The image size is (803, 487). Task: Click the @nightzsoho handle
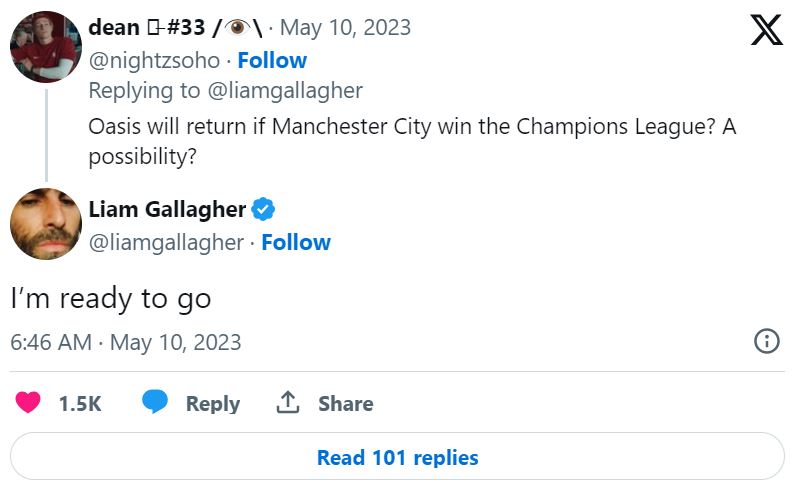point(153,60)
